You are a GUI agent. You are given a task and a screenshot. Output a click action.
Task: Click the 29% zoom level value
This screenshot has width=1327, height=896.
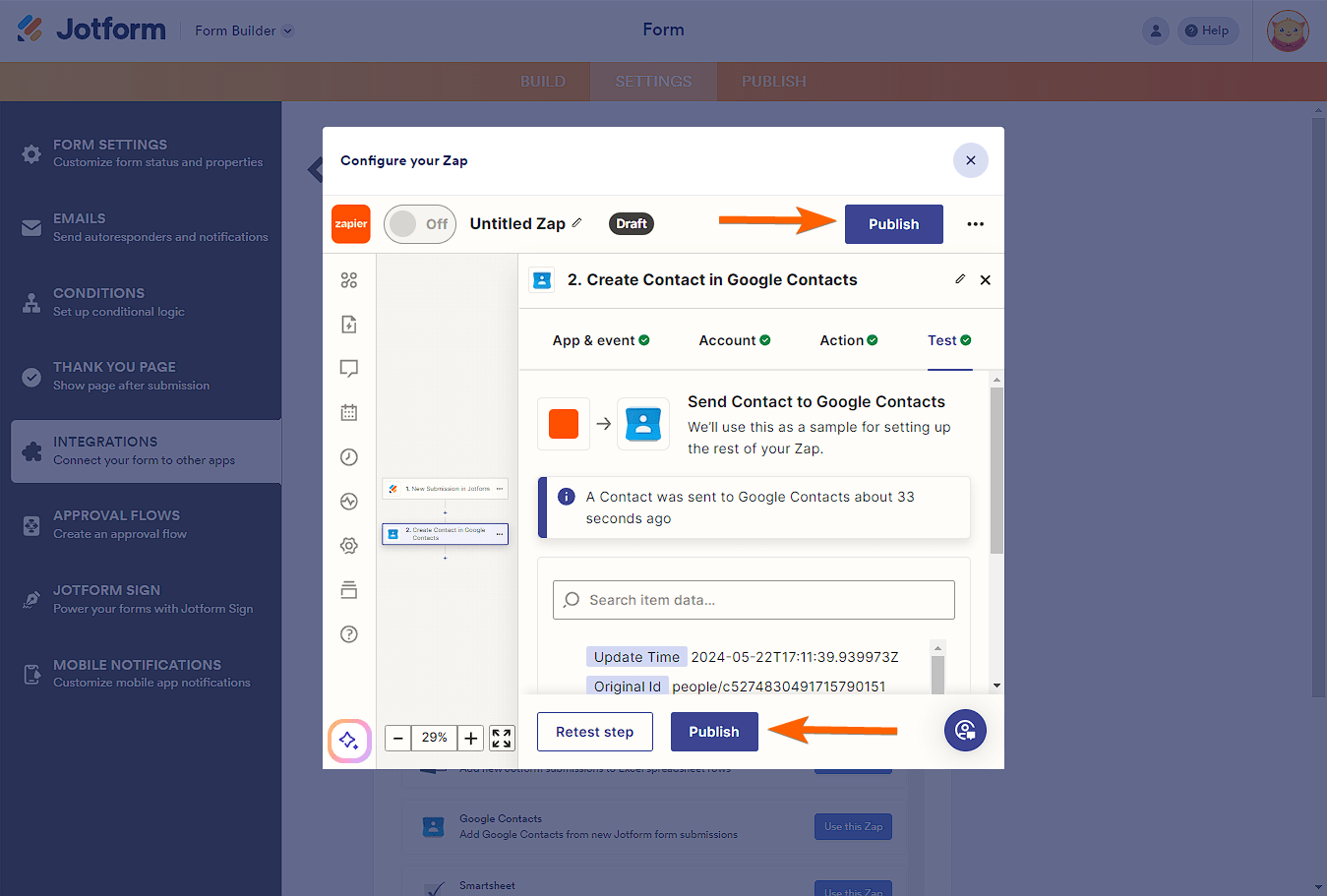435,738
